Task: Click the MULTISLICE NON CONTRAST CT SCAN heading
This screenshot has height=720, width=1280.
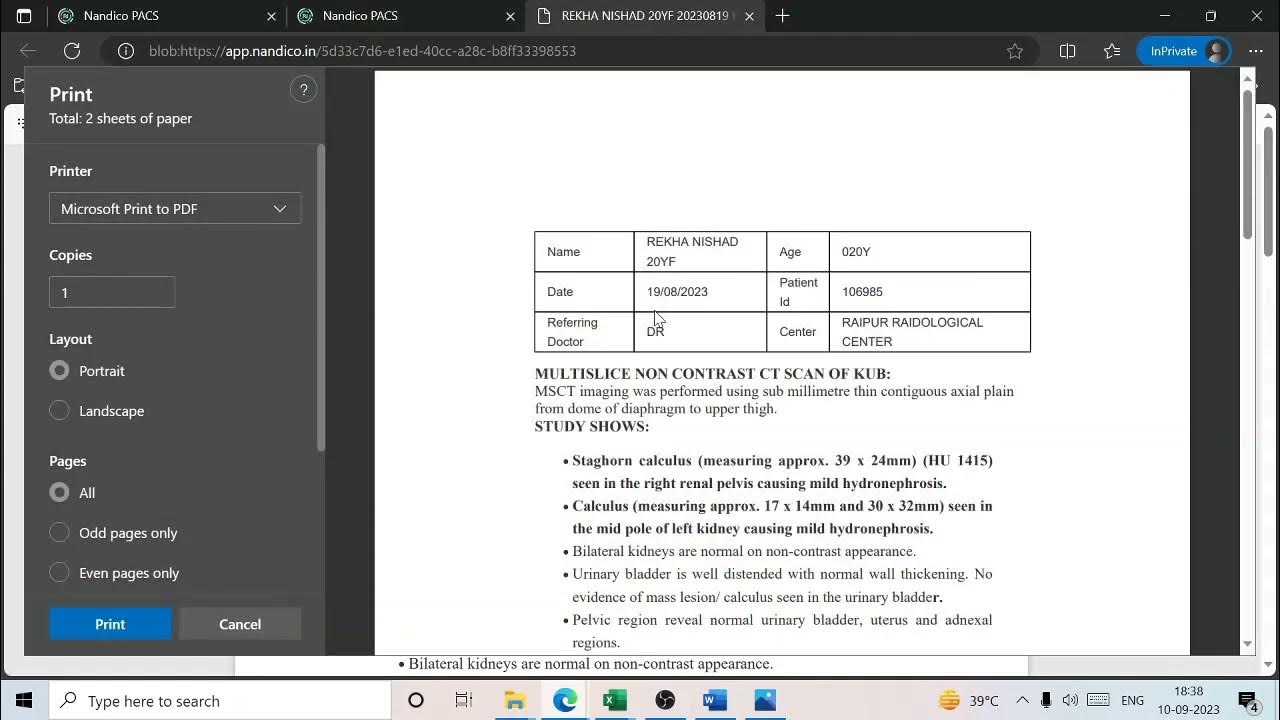Action: coord(712,374)
